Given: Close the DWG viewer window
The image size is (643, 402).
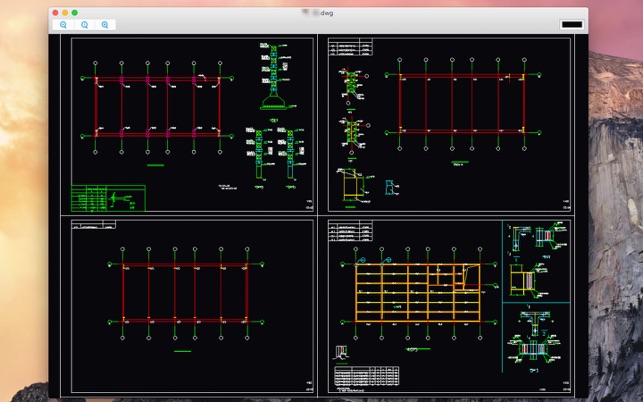Looking at the screenshot, I should pos(55,12).
